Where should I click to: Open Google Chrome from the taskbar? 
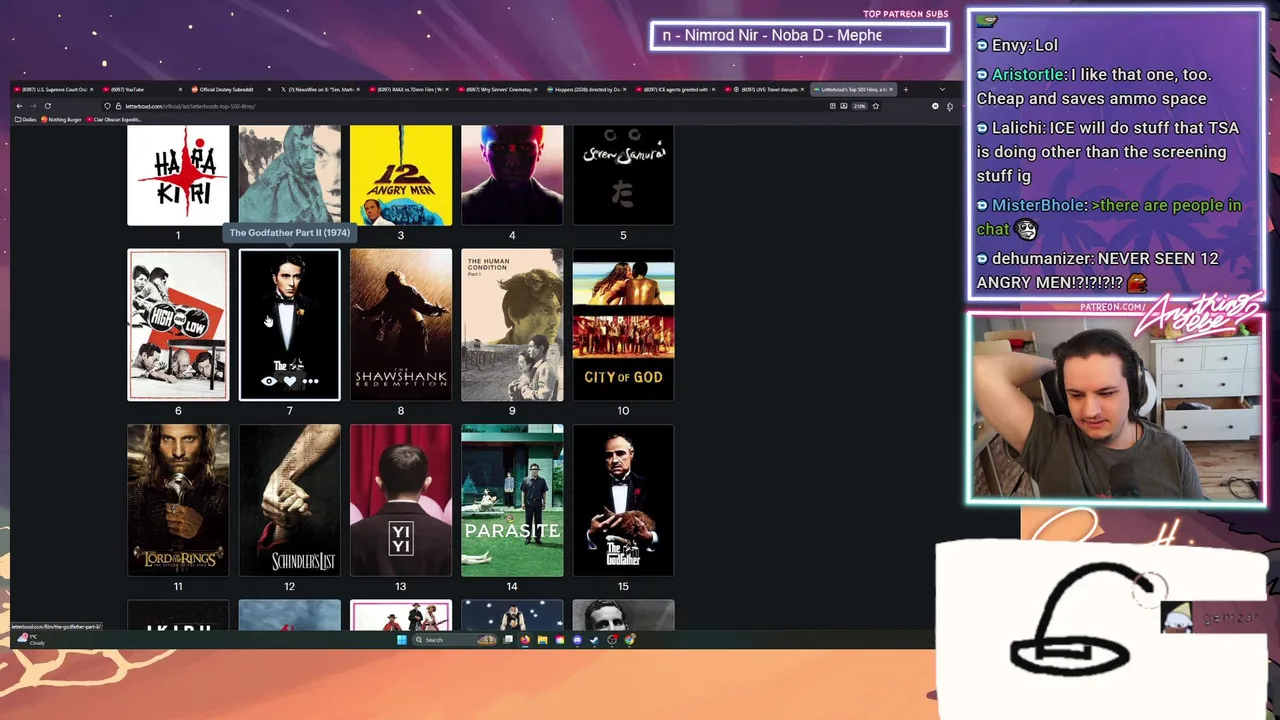630,640
